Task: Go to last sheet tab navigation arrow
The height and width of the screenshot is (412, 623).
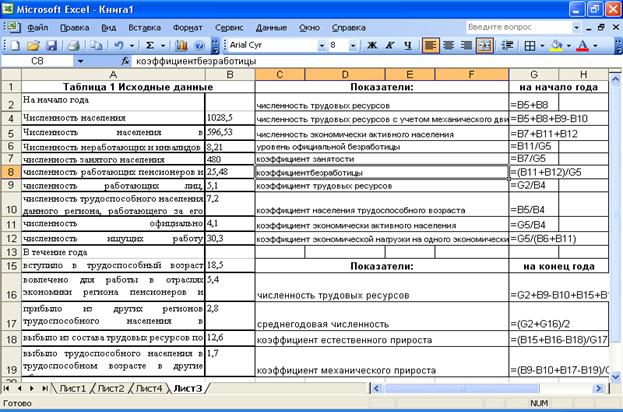Action: coord(44,388)
